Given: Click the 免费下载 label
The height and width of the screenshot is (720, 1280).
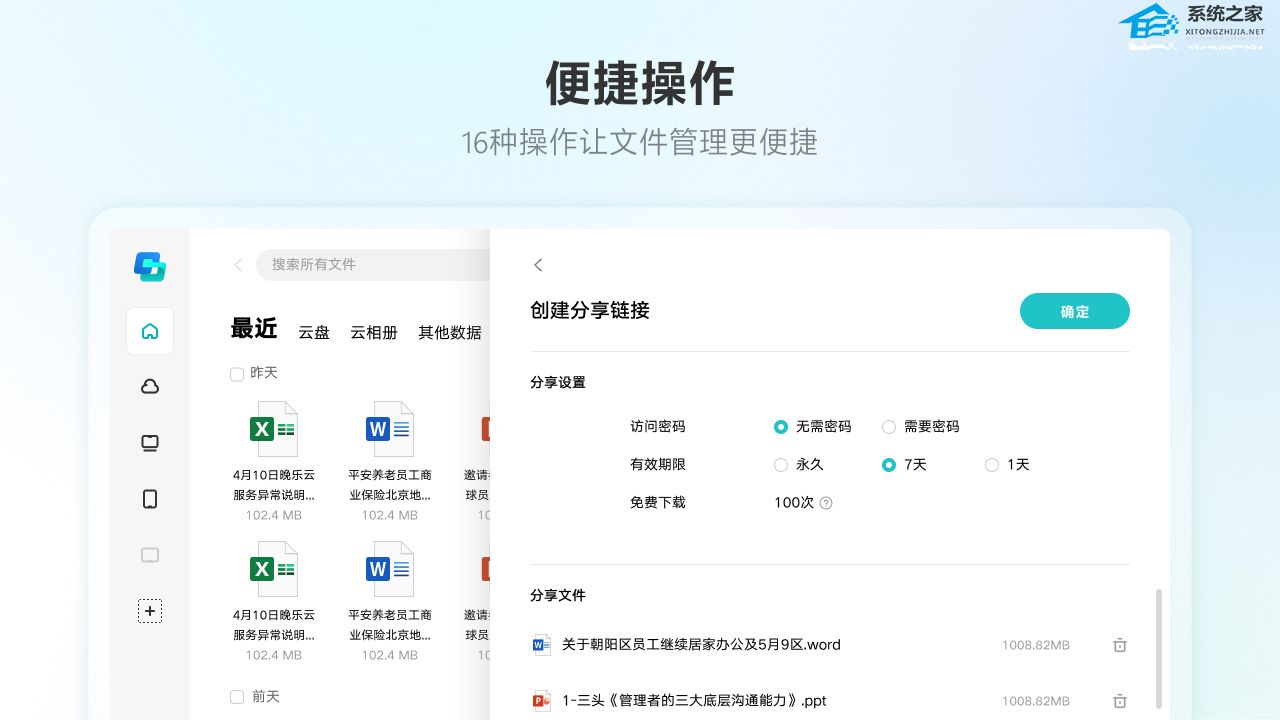Looking at the screenshot, I should tap(658, 503).
